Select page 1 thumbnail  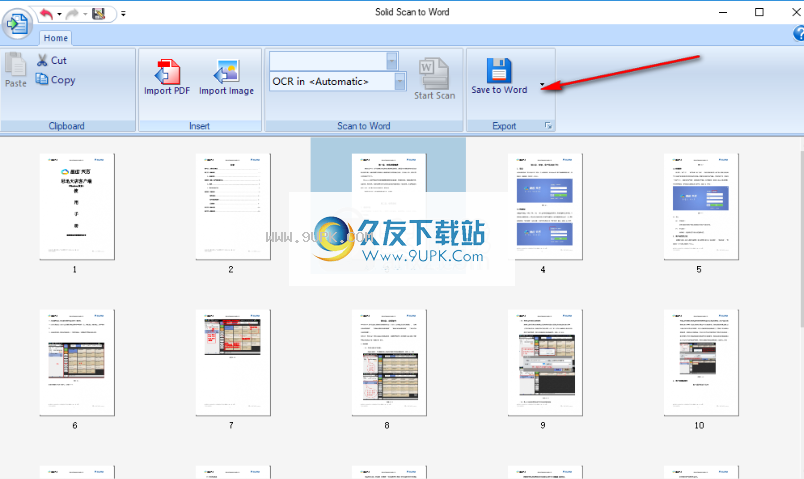click(77, 207)
